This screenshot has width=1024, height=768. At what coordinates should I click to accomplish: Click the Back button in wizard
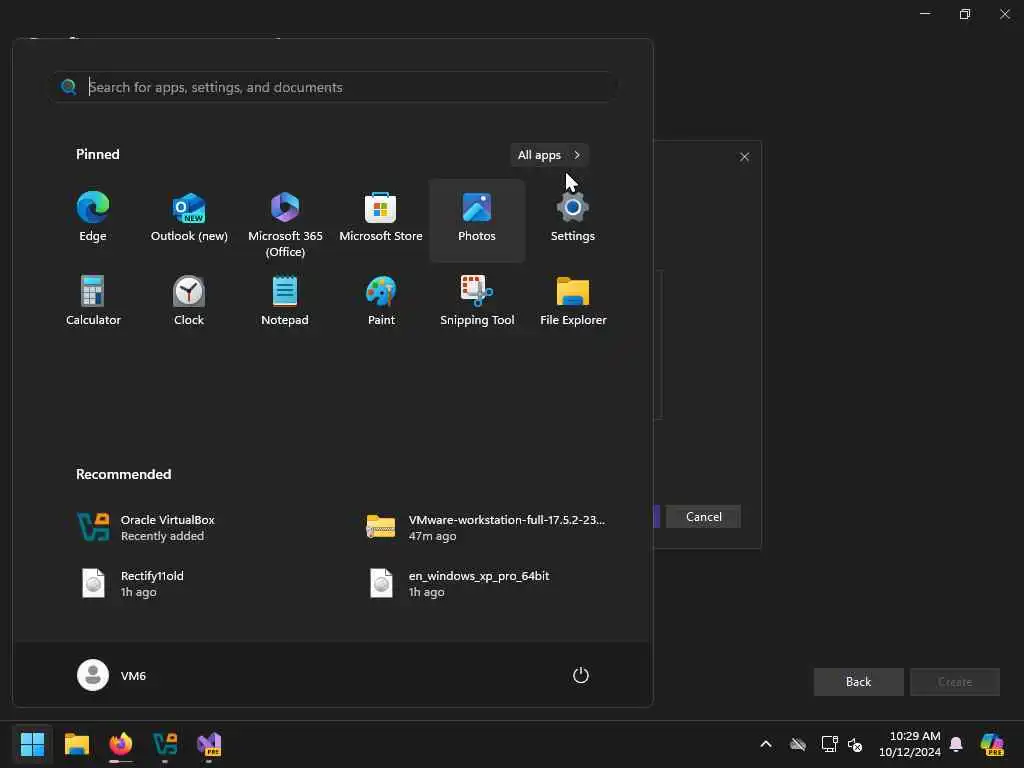[x=858, y=682]
